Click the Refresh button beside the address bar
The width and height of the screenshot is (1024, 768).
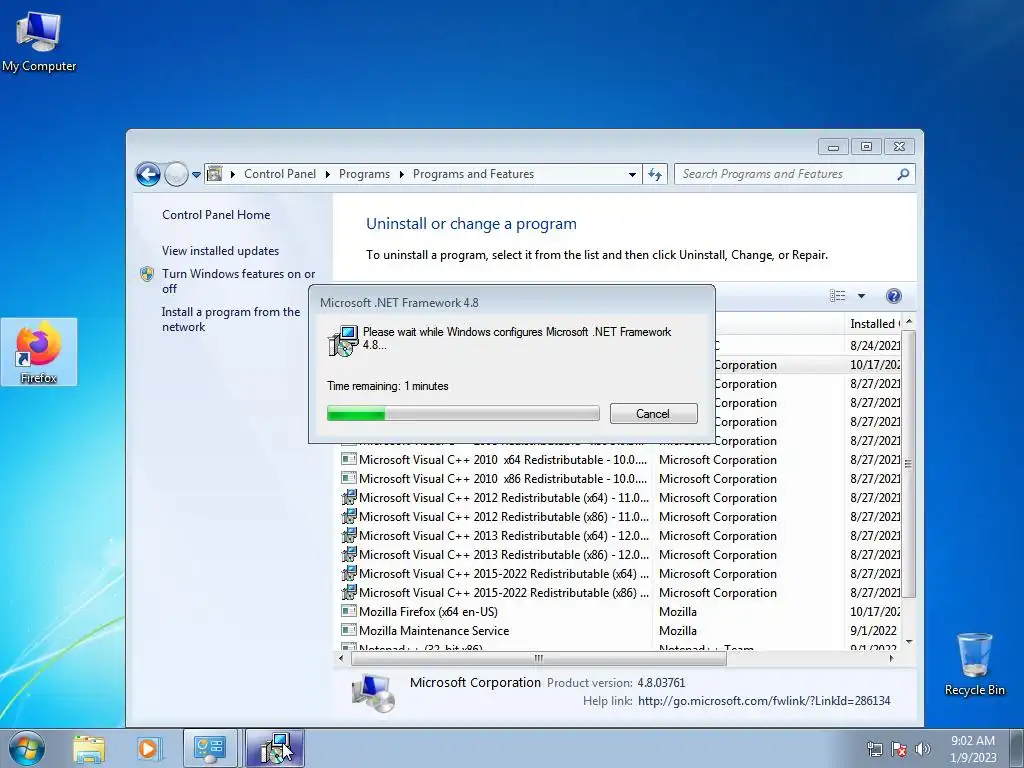pyautogui.click(x=655, y=174)
